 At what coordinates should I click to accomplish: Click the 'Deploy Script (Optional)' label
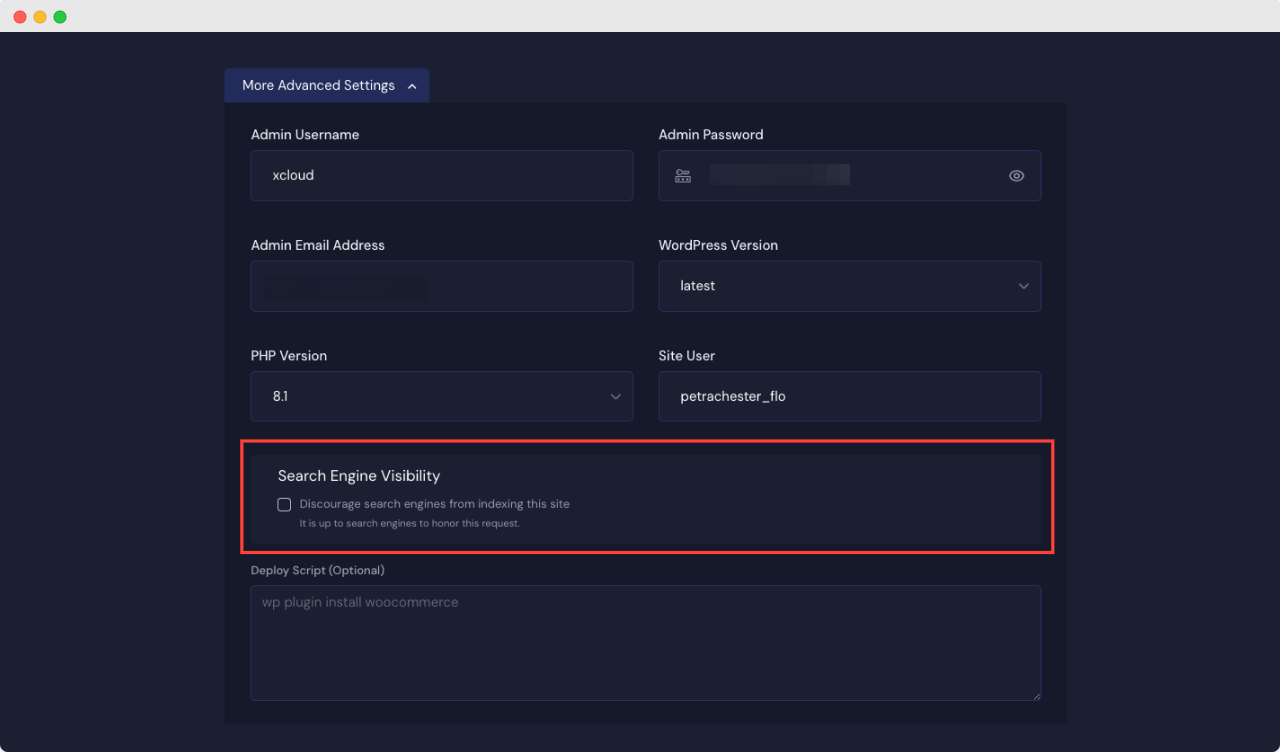(317, 570)
